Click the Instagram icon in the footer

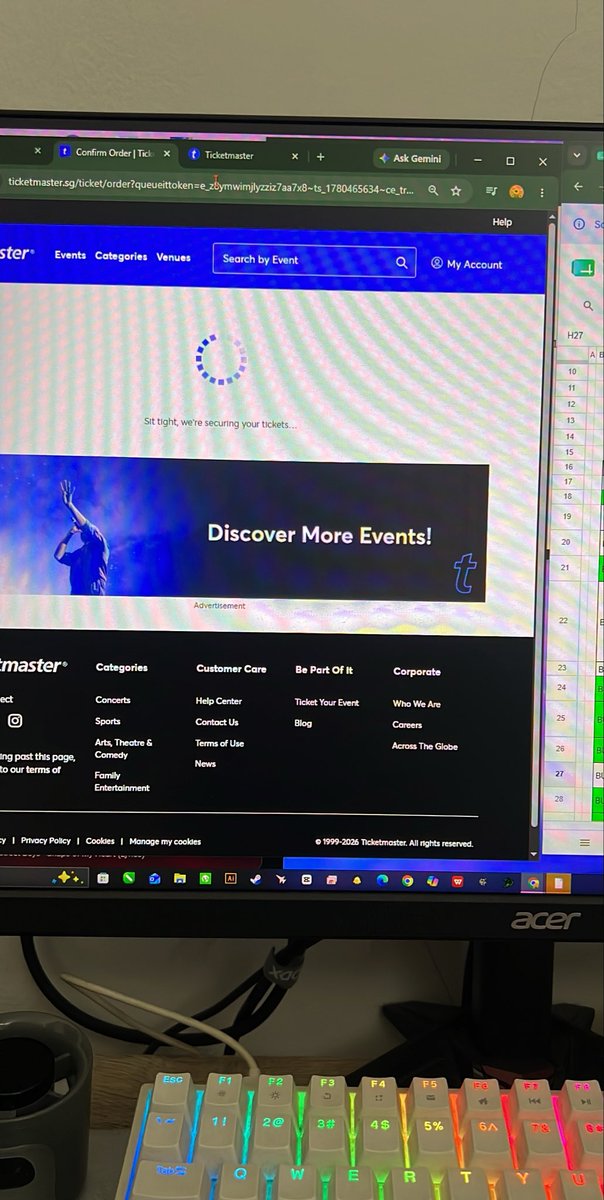[x=15, y=720]
